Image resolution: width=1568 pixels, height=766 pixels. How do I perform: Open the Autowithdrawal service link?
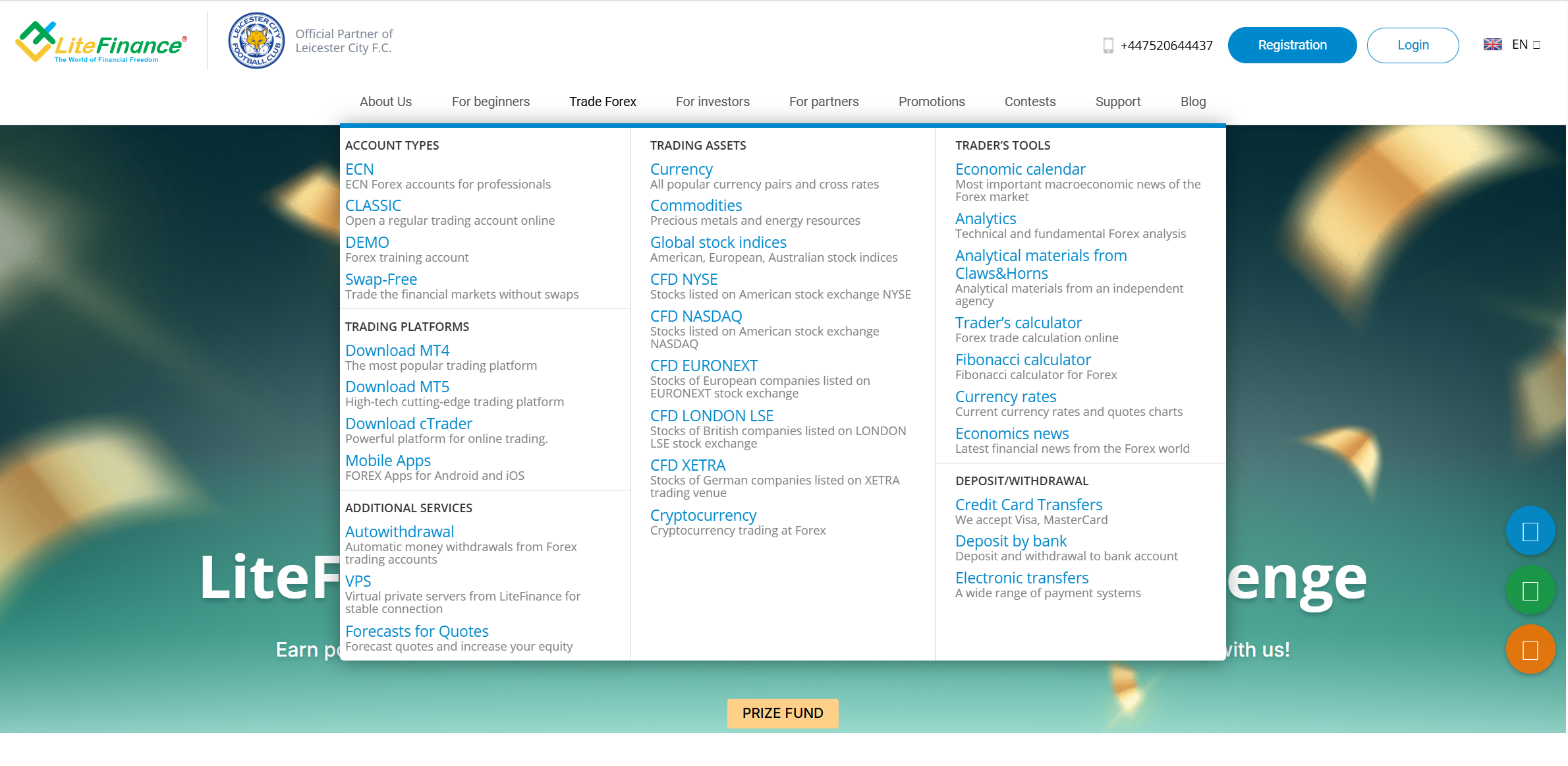pyautogui.click(x=399, y=532)
